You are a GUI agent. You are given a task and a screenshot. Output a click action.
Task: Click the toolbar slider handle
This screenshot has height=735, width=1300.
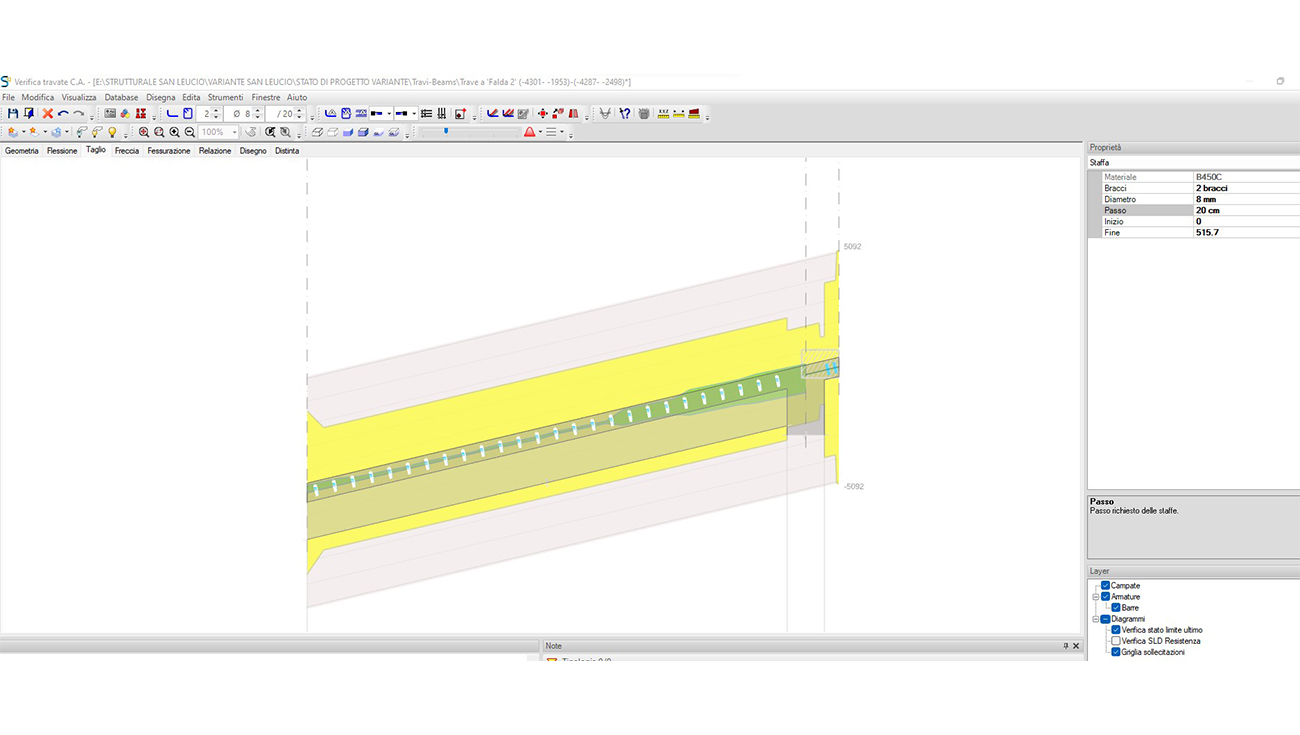click(446, 131)
